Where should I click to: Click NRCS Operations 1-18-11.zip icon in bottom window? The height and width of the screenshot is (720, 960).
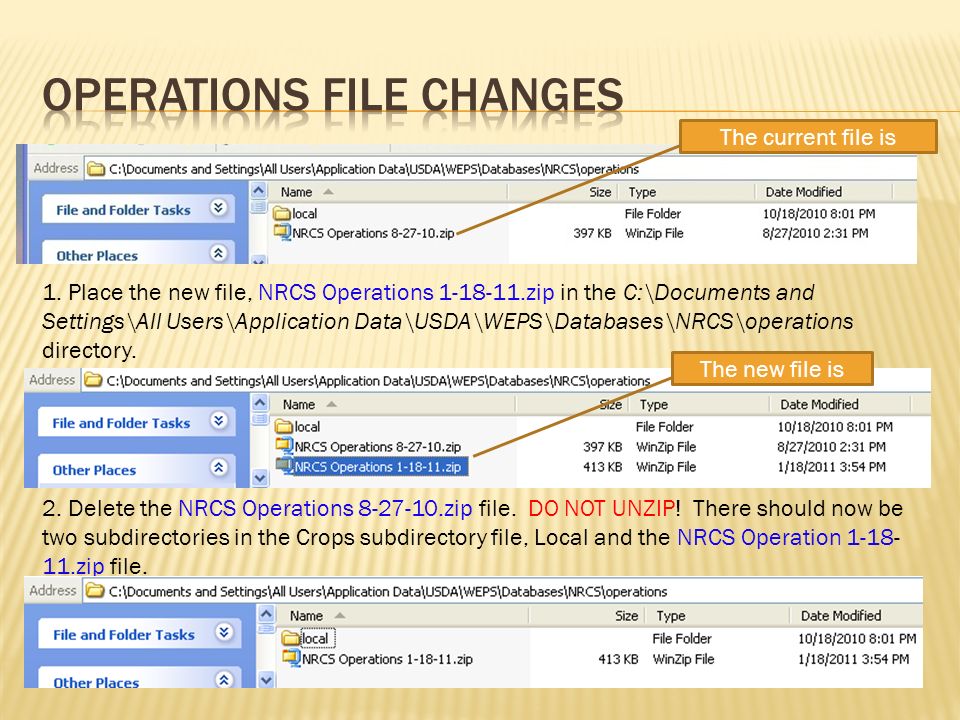point(291,658)
